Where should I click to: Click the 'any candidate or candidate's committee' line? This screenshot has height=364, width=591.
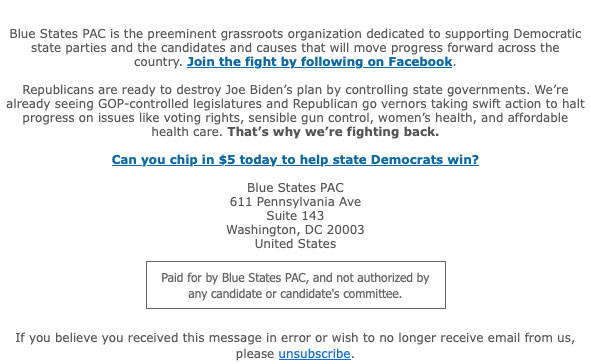295,294
